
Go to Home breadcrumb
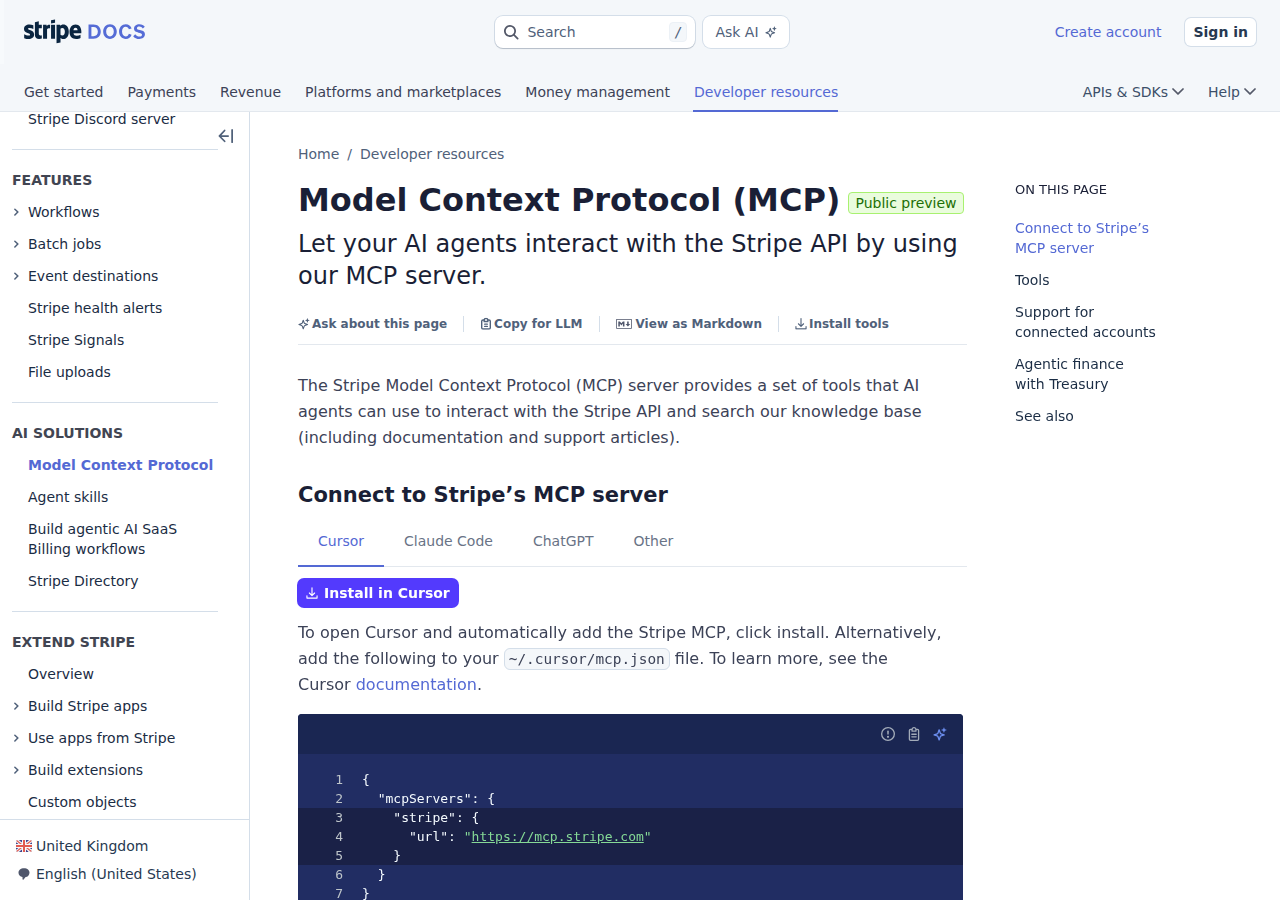point(319,154)
